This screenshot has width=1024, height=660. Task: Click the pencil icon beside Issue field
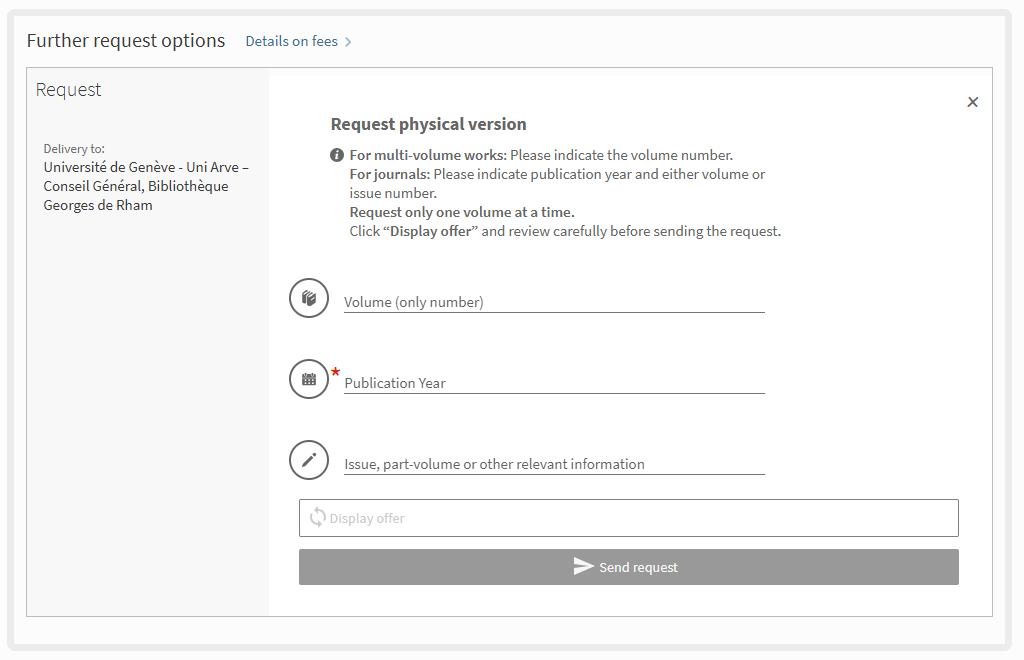tap(309, 460)
